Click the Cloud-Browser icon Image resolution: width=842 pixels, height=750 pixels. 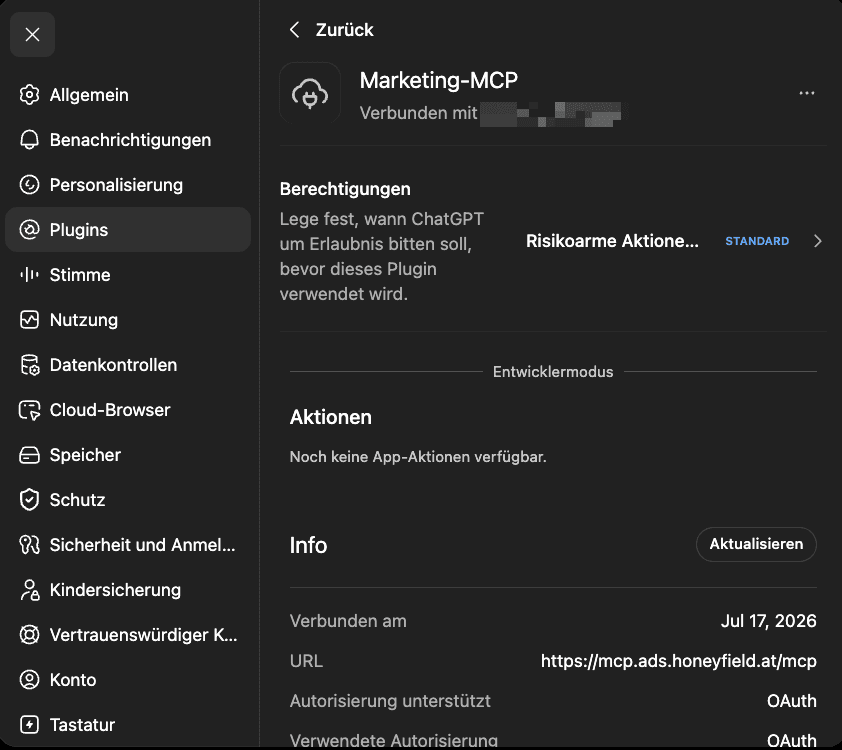pyautogui.click(x=30, y=410)
